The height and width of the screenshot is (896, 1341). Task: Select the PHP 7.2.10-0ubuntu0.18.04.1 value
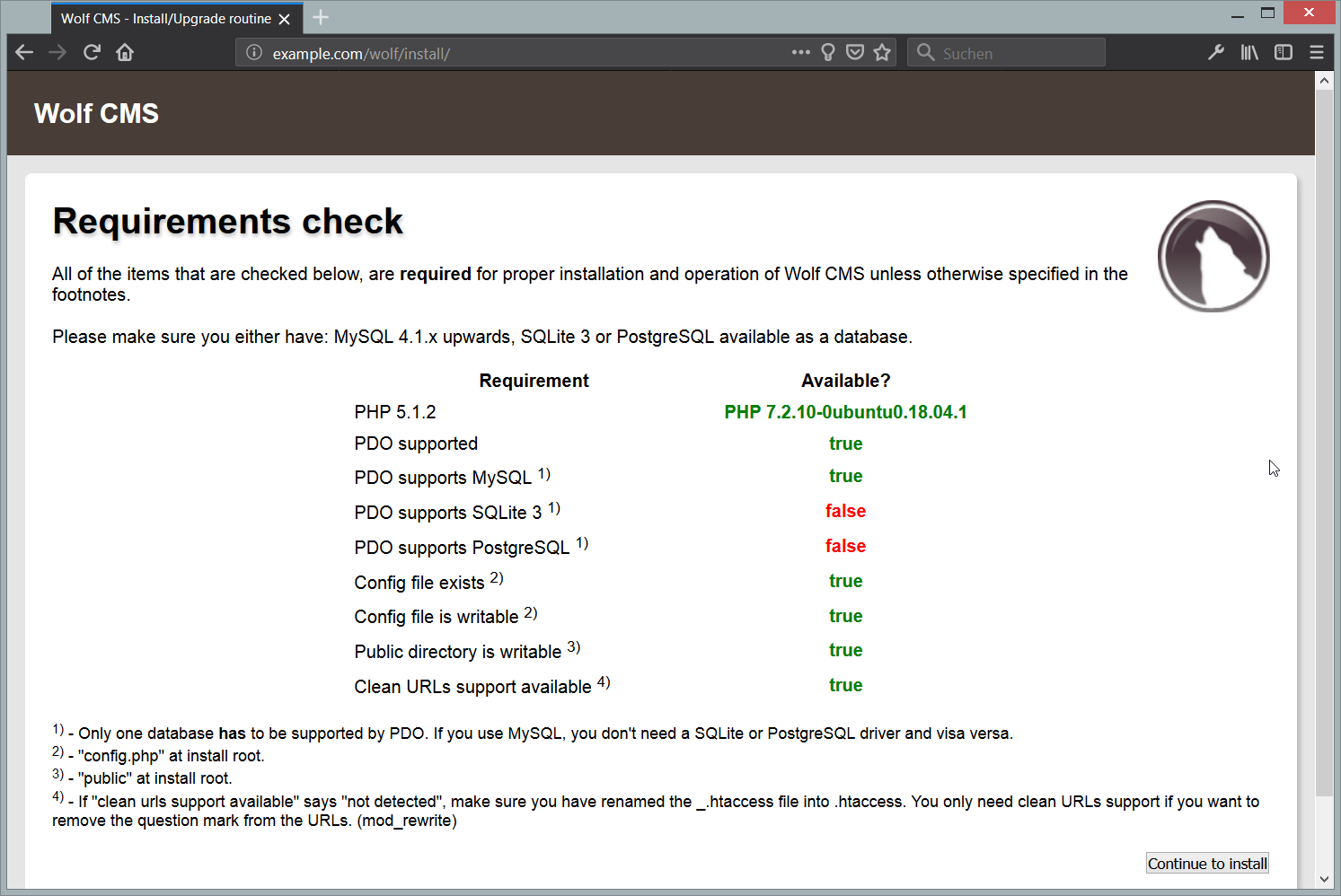tap(845, 412)
